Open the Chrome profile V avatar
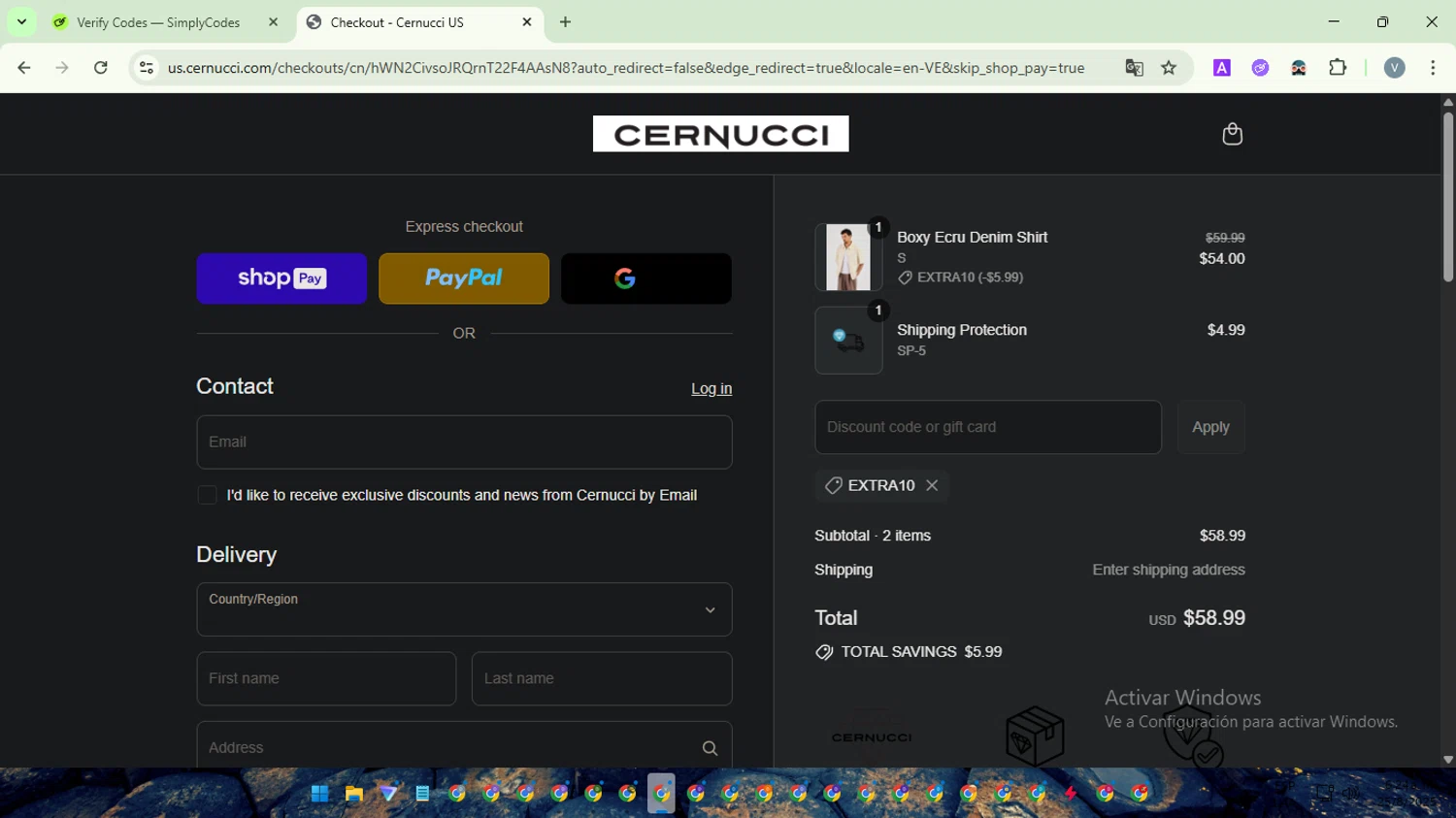Image resolution: width=1456 pixels, height=818 pixels. pos(1395,68)
